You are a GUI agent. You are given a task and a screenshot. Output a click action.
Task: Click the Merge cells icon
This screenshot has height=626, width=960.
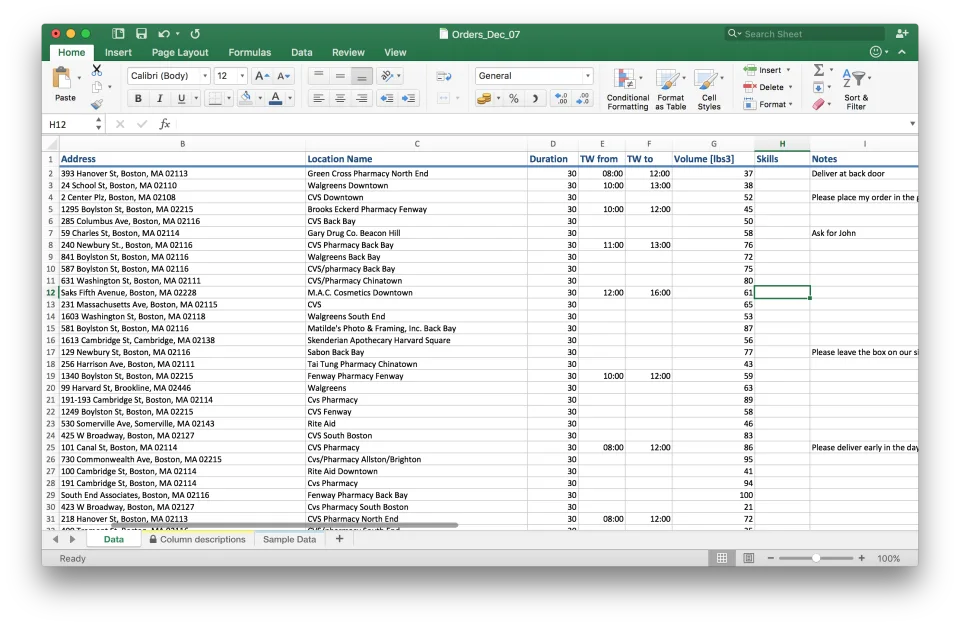coord(444,98)
